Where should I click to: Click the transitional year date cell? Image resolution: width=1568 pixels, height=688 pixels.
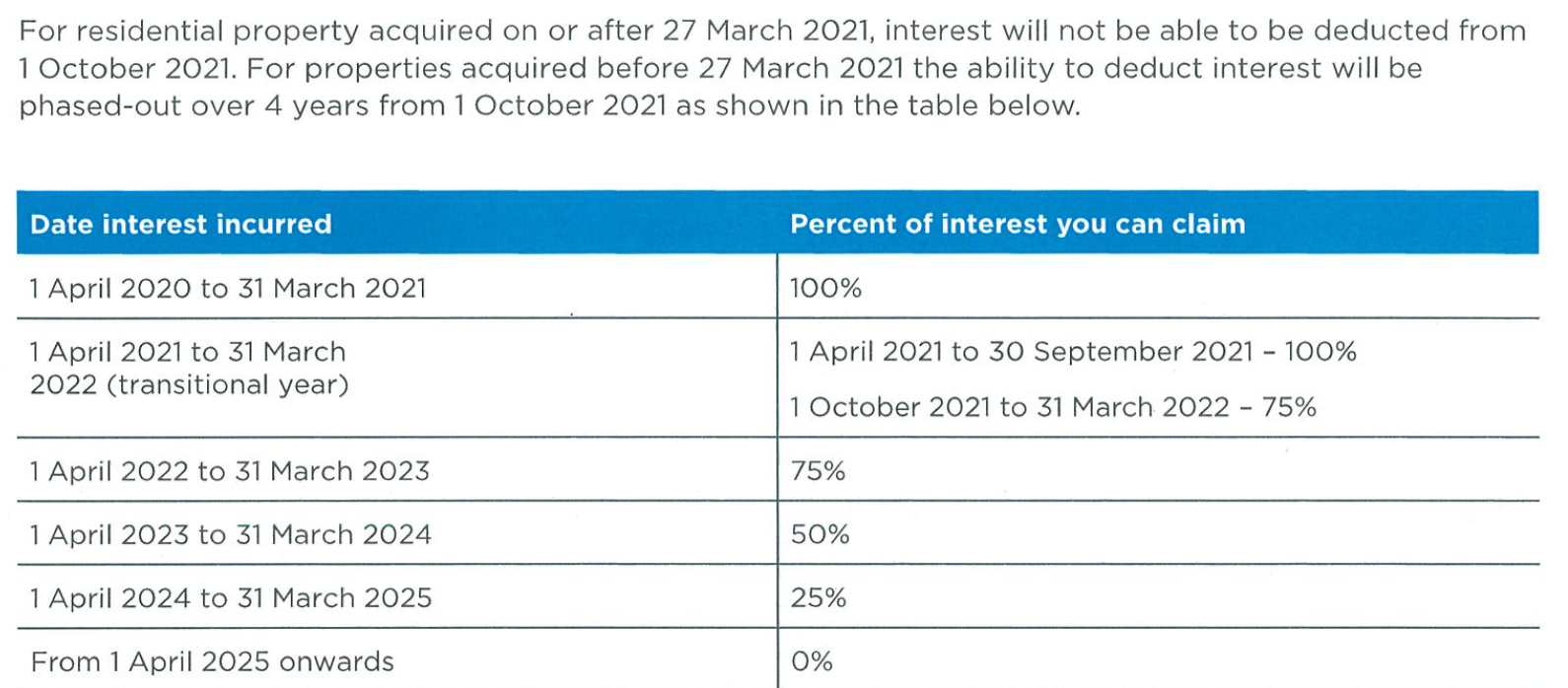pos(396,378)
